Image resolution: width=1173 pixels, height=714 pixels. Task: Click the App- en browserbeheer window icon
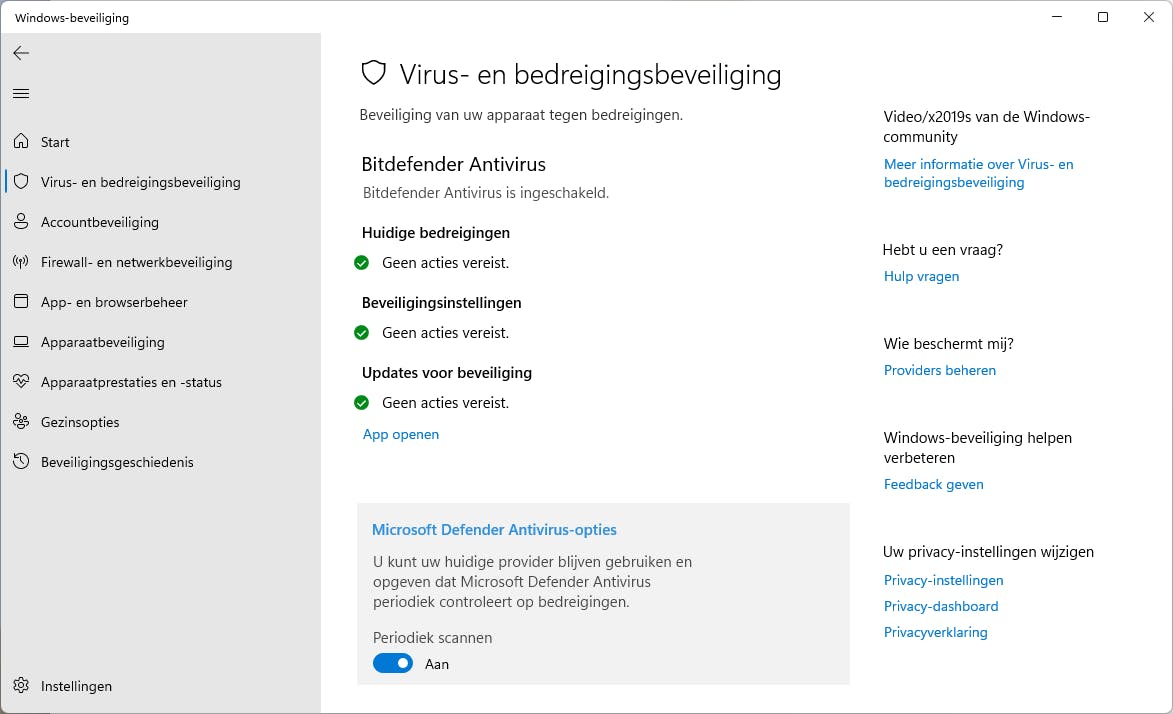click(21, 302)
